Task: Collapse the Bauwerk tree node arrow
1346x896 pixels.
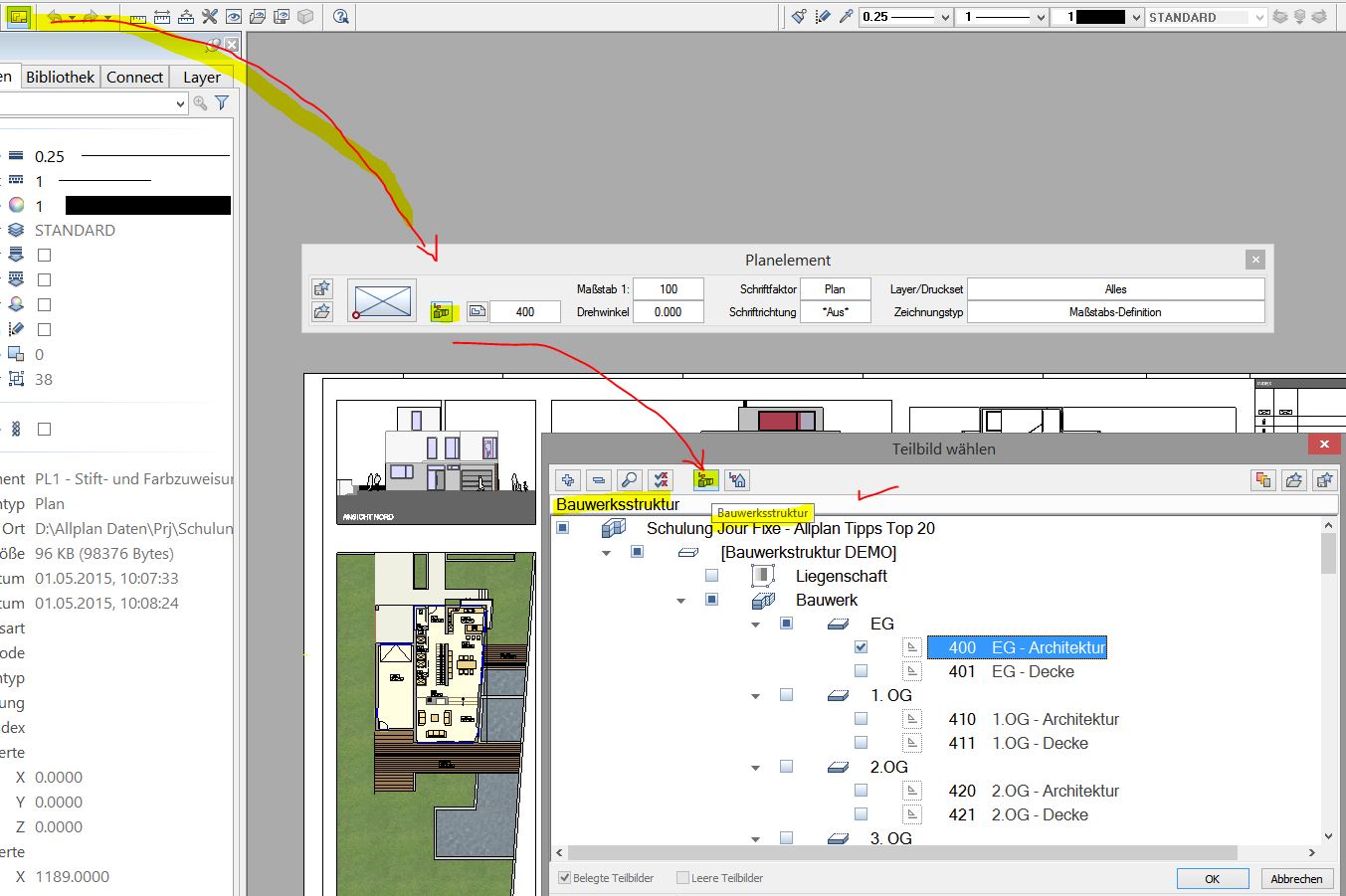Action: pos(680,601)
